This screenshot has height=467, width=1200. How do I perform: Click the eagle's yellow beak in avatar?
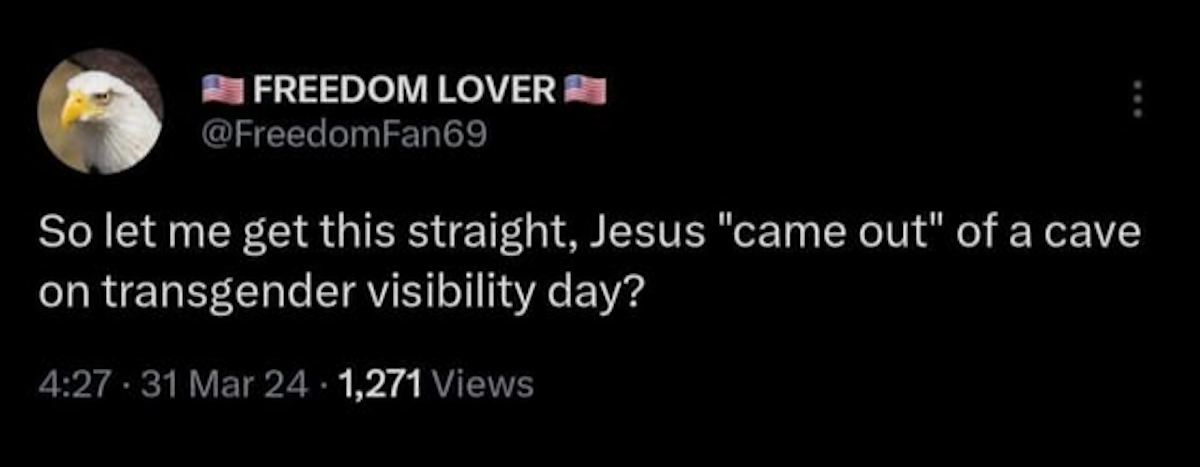[x=73, y=108]
